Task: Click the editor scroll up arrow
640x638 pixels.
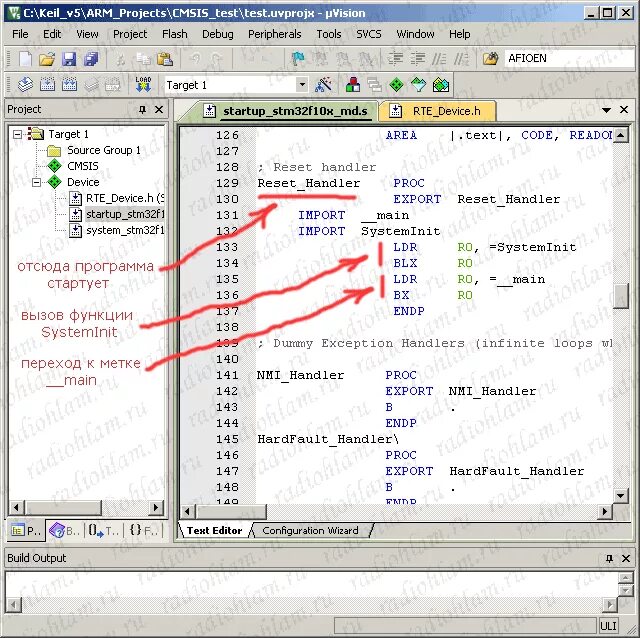Action: point(620,135)
